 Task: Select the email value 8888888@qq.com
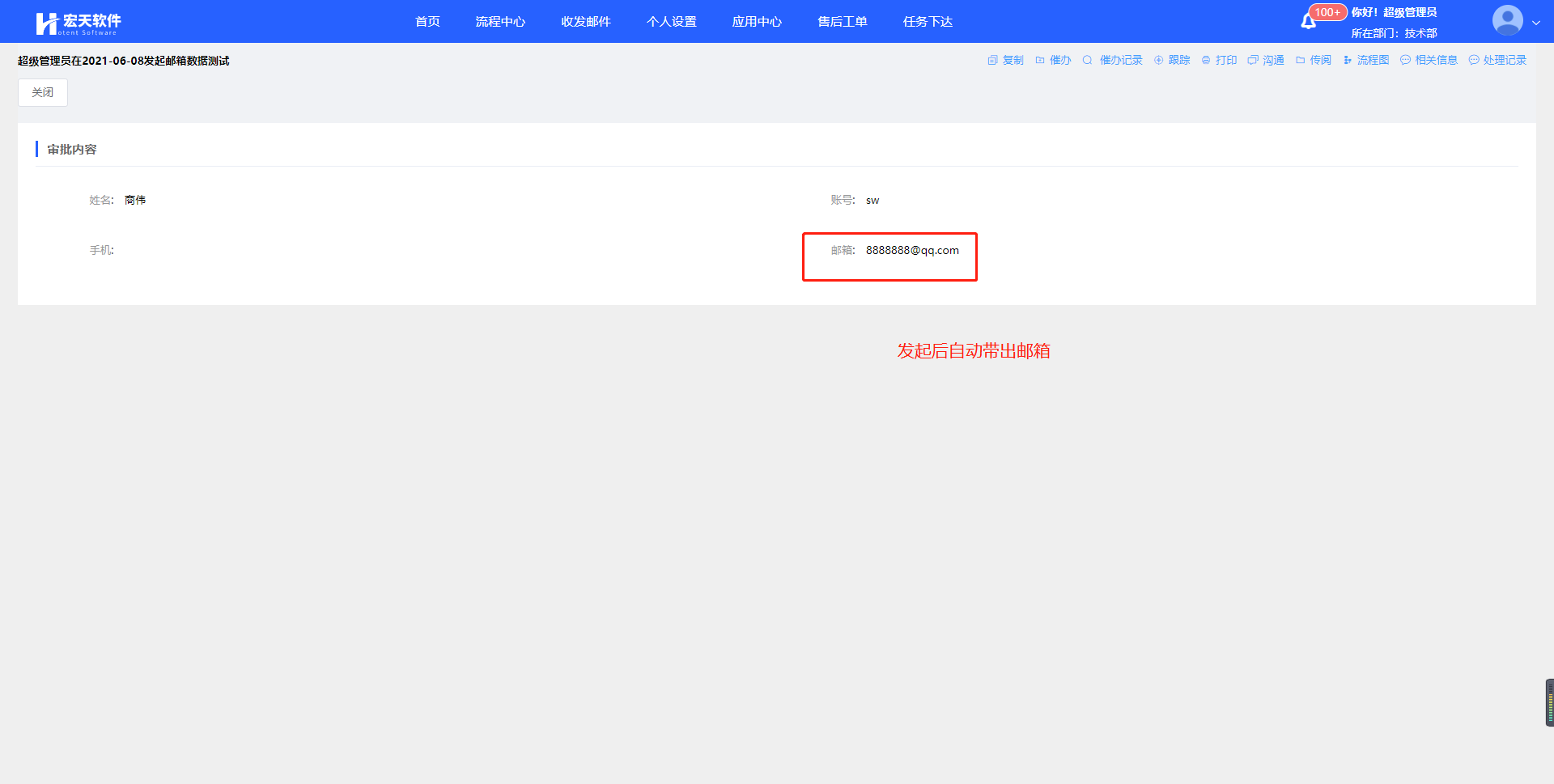click(x=912, y=250)
